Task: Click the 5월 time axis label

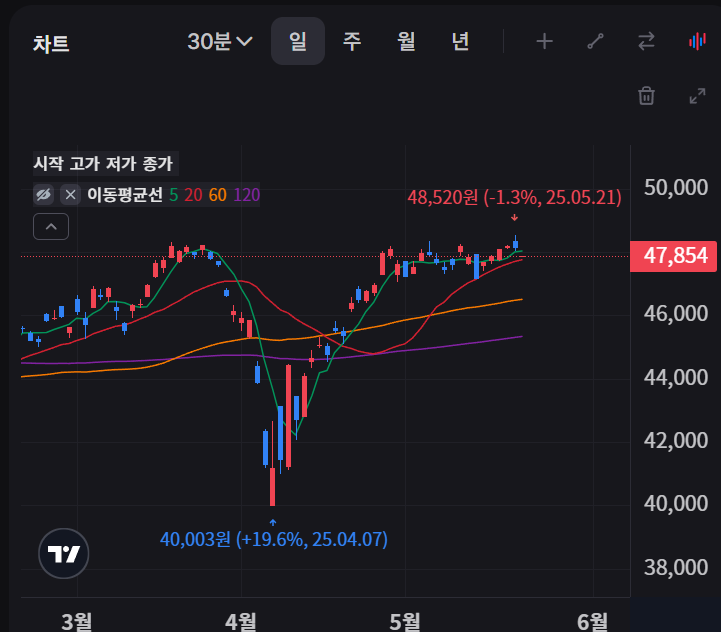Action: click(x=405, y=621)
